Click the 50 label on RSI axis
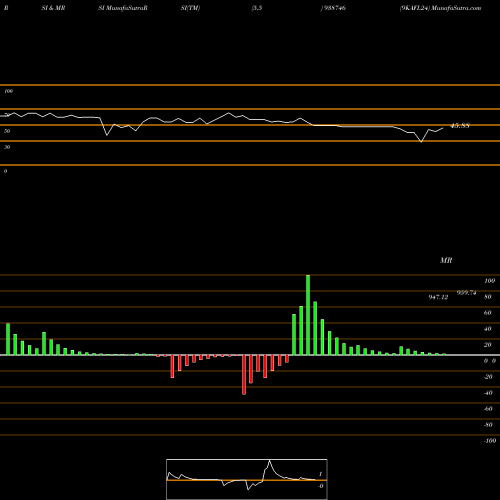Viewport: 500px width, 500px height. tap(7, 131)
